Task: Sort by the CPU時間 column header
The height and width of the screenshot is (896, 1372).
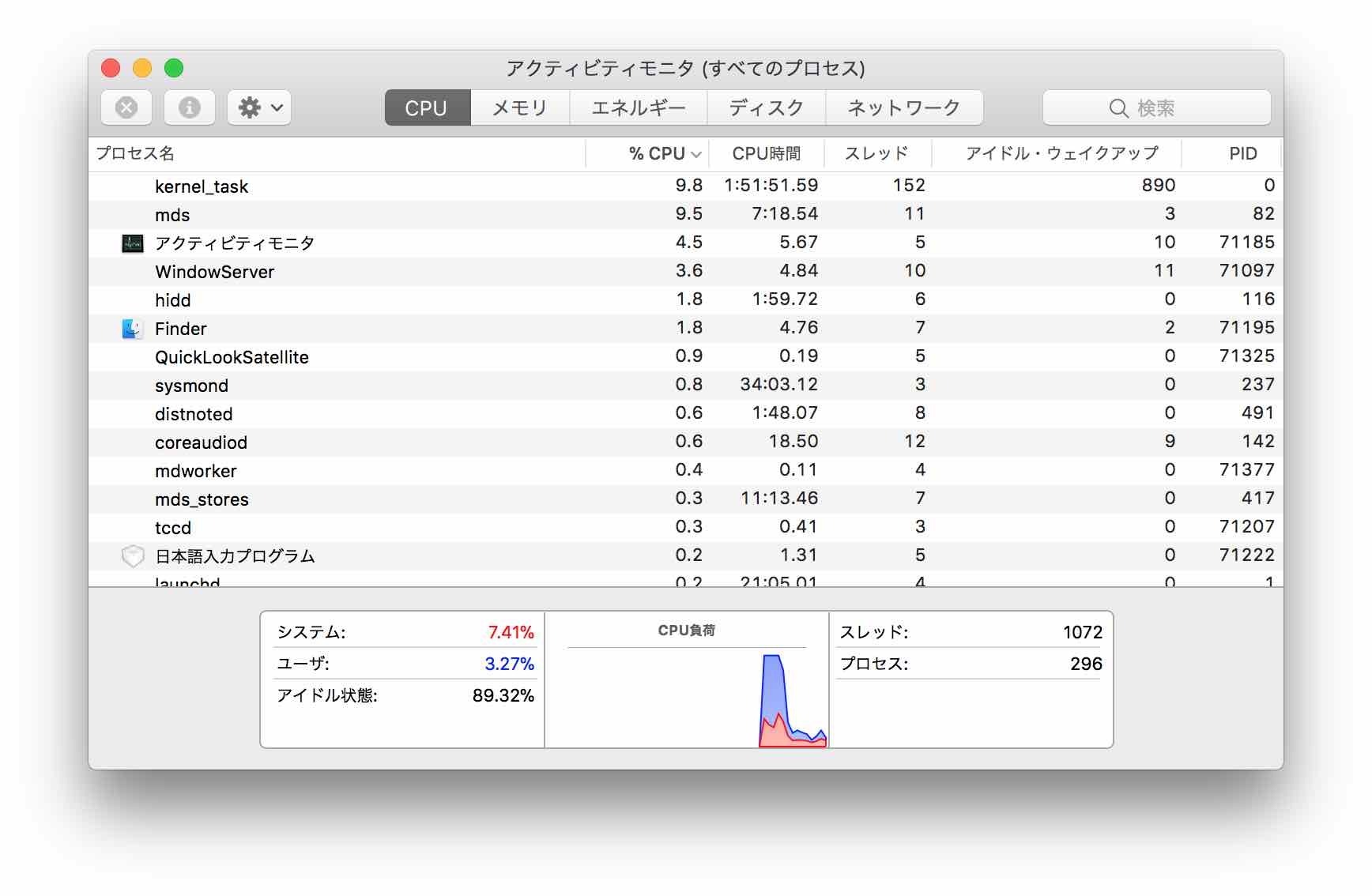Action: [767, 153]
